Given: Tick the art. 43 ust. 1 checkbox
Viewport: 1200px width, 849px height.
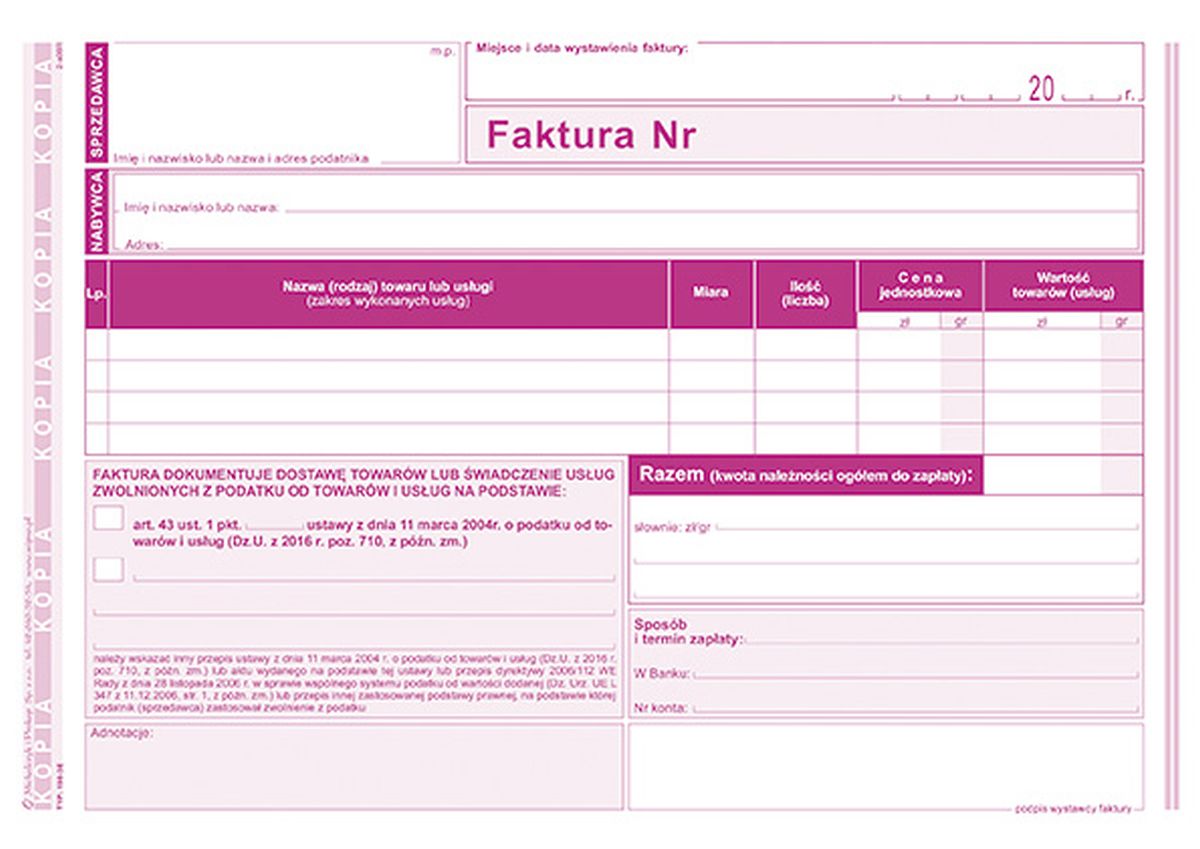Looking at the screenshot, I should pos(108,519).
